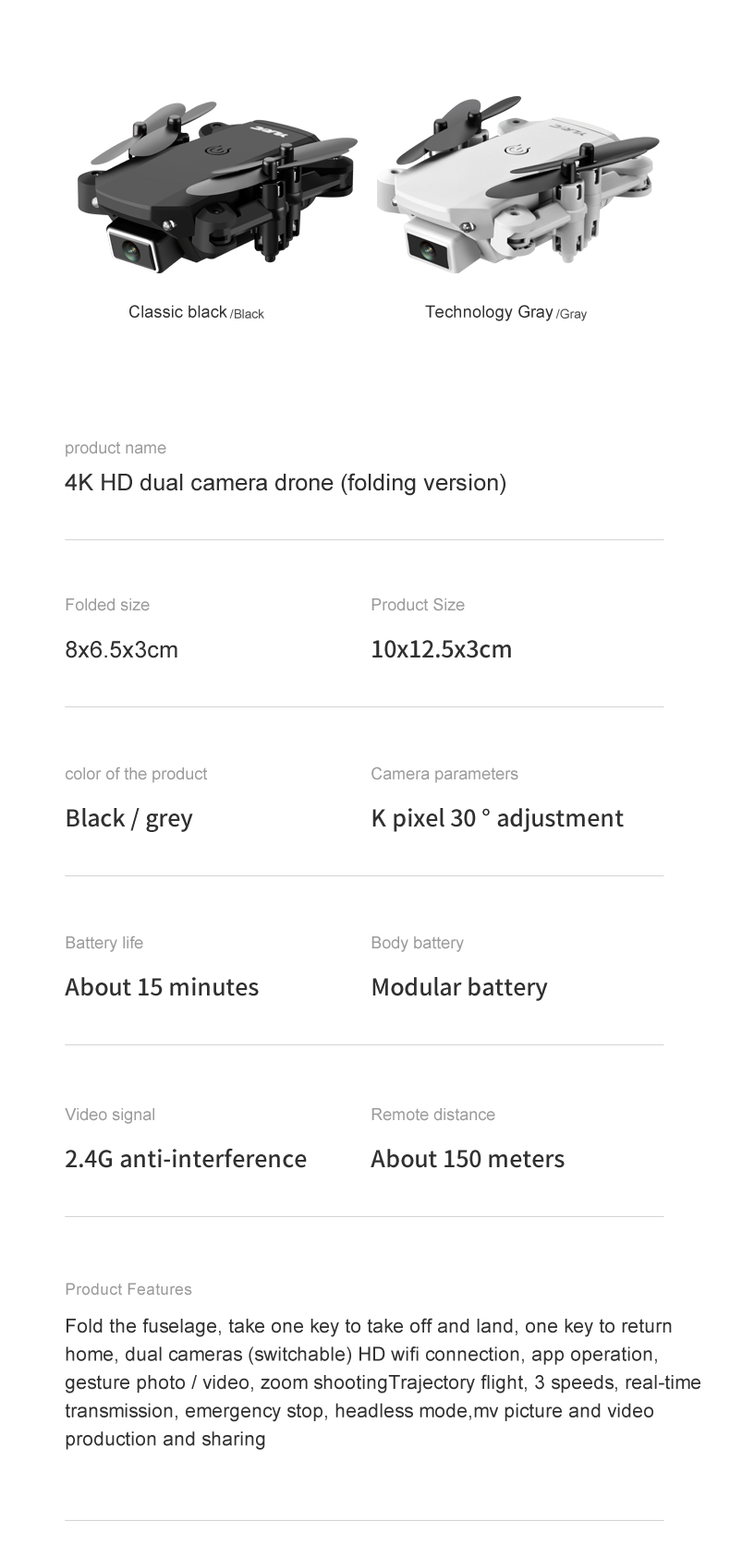Click the gray drone product image

coord(518,181)
